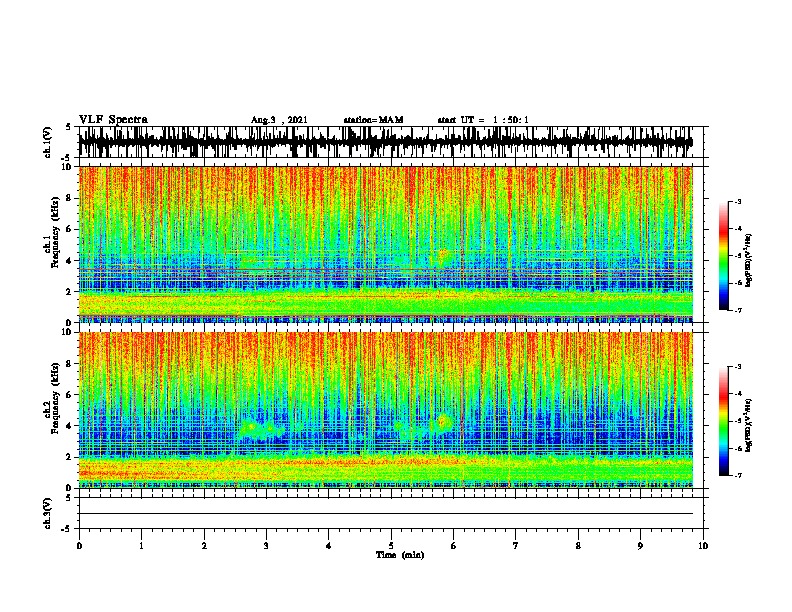
Task: Click the "-7" label on ch.1 color bar
Action: [x=737, y=310]
